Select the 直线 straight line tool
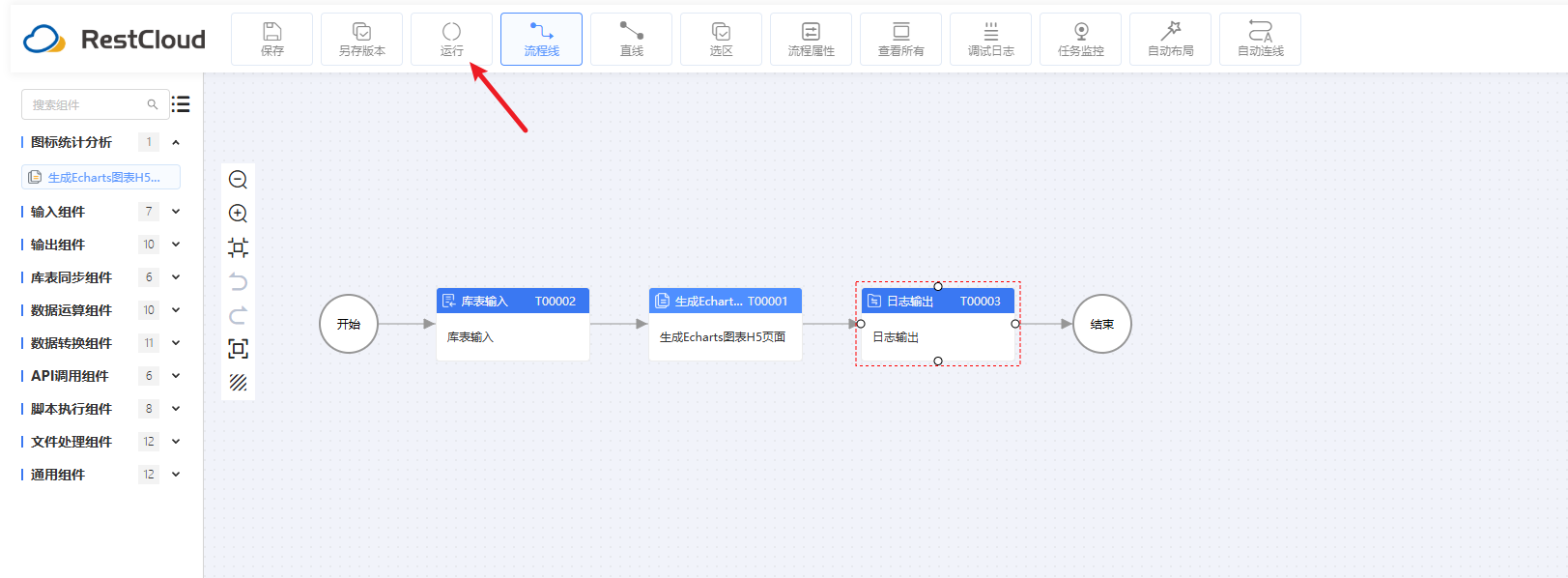1568x578 pixels. 632,39
